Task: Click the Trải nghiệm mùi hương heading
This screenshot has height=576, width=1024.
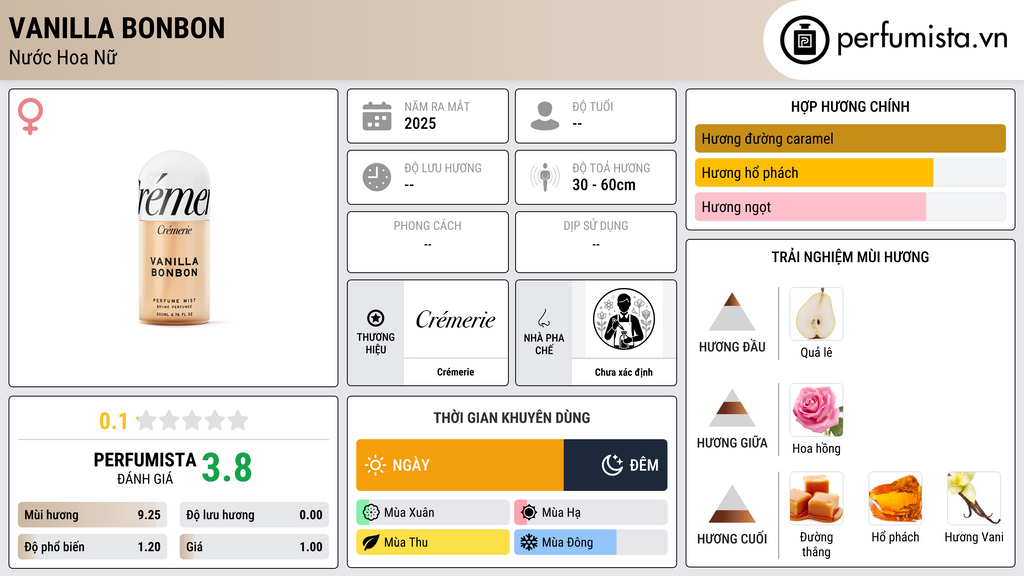Action: pos(850,257)
